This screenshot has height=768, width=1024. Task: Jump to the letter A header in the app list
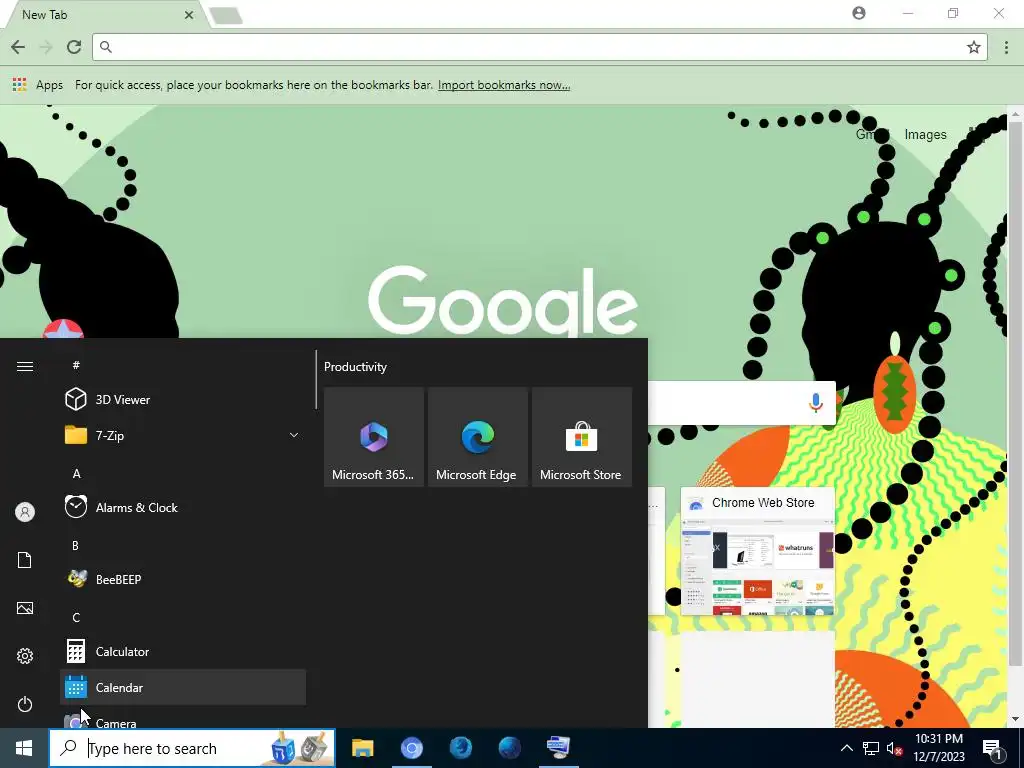76,473
